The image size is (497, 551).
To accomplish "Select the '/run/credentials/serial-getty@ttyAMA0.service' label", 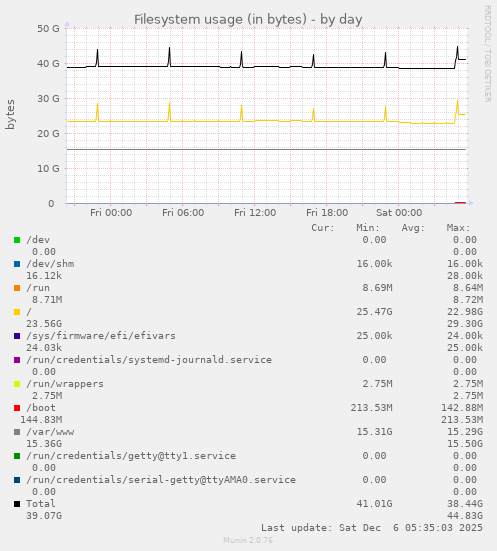I will pyautogui.click(x=161, y=480).
